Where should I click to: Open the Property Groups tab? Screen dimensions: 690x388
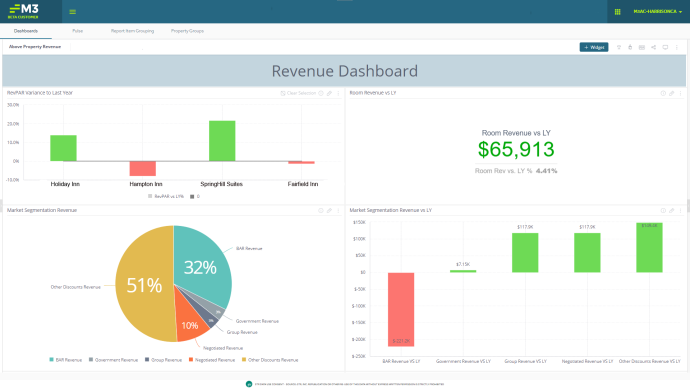pyautogui.click(x=187, y=31)
